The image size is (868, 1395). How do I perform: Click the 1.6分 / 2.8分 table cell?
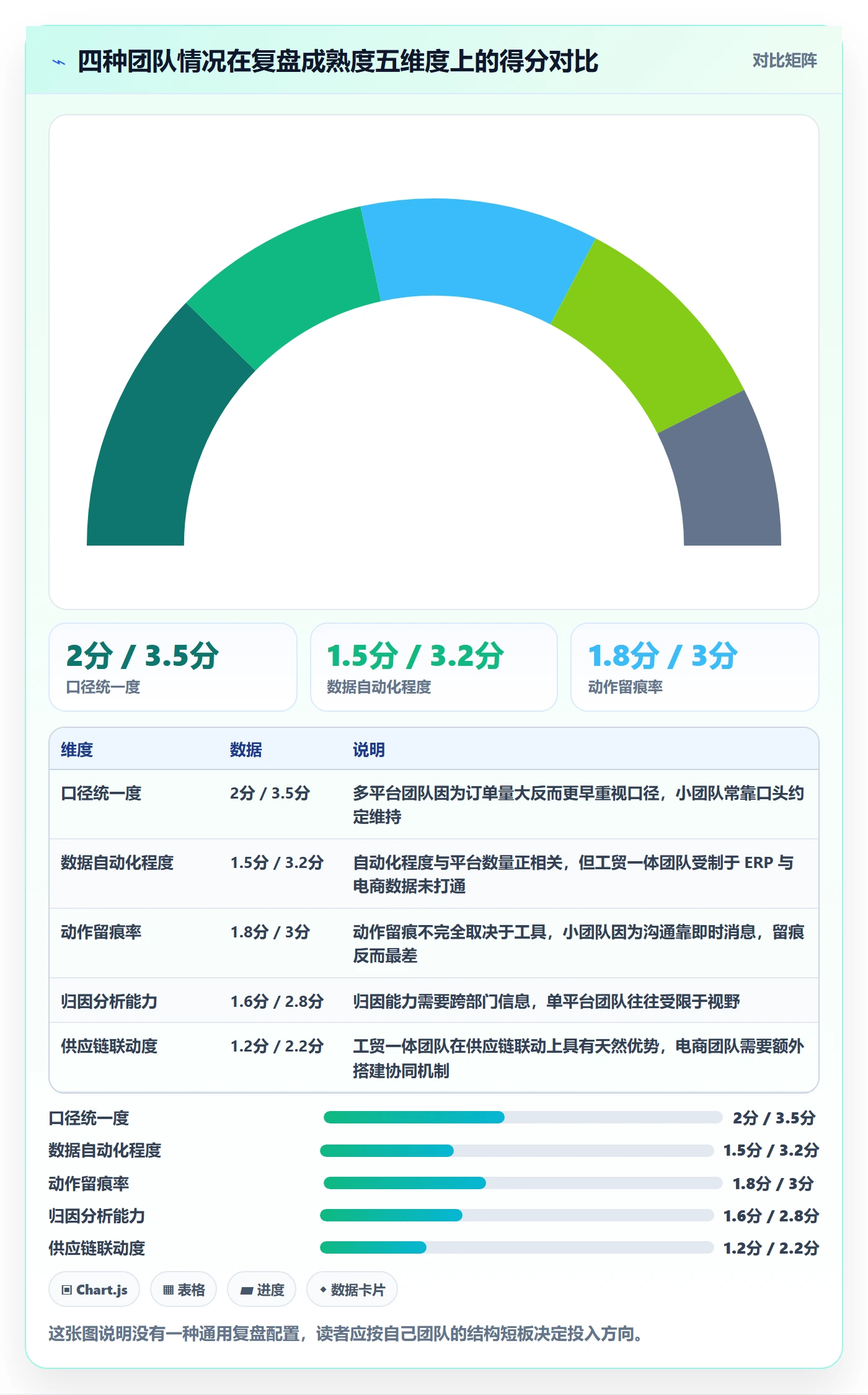pyautogui.click(x=277, y=1001)
